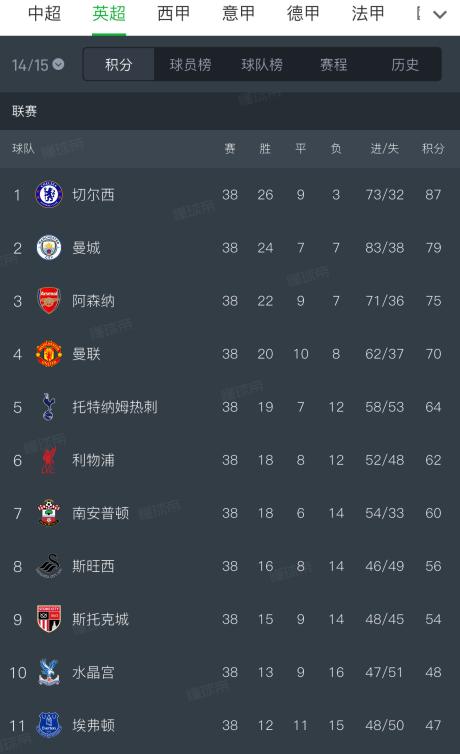Viewport: 460px width, 754px height.
Task: Select the 德甲 league tab
Action: tap(303, 14)
